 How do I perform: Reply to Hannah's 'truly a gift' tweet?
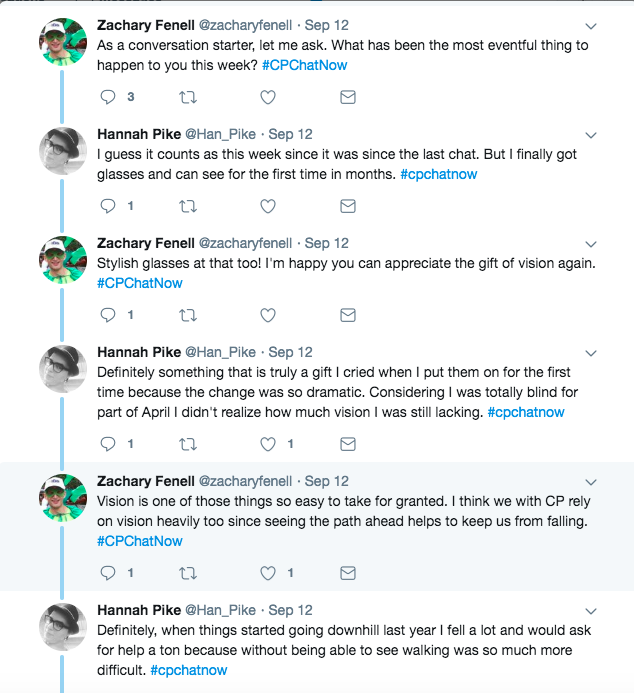pos(110,444)
